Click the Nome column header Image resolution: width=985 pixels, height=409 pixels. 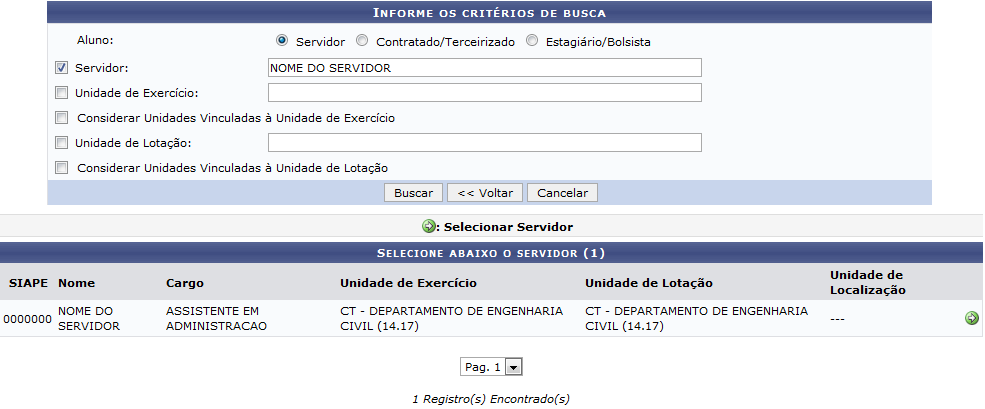pos(77,283)
